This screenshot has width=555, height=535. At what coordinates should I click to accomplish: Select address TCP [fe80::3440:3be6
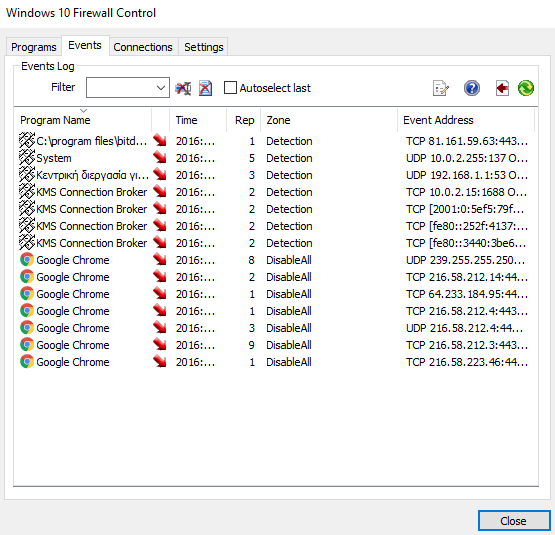[466, 243]
